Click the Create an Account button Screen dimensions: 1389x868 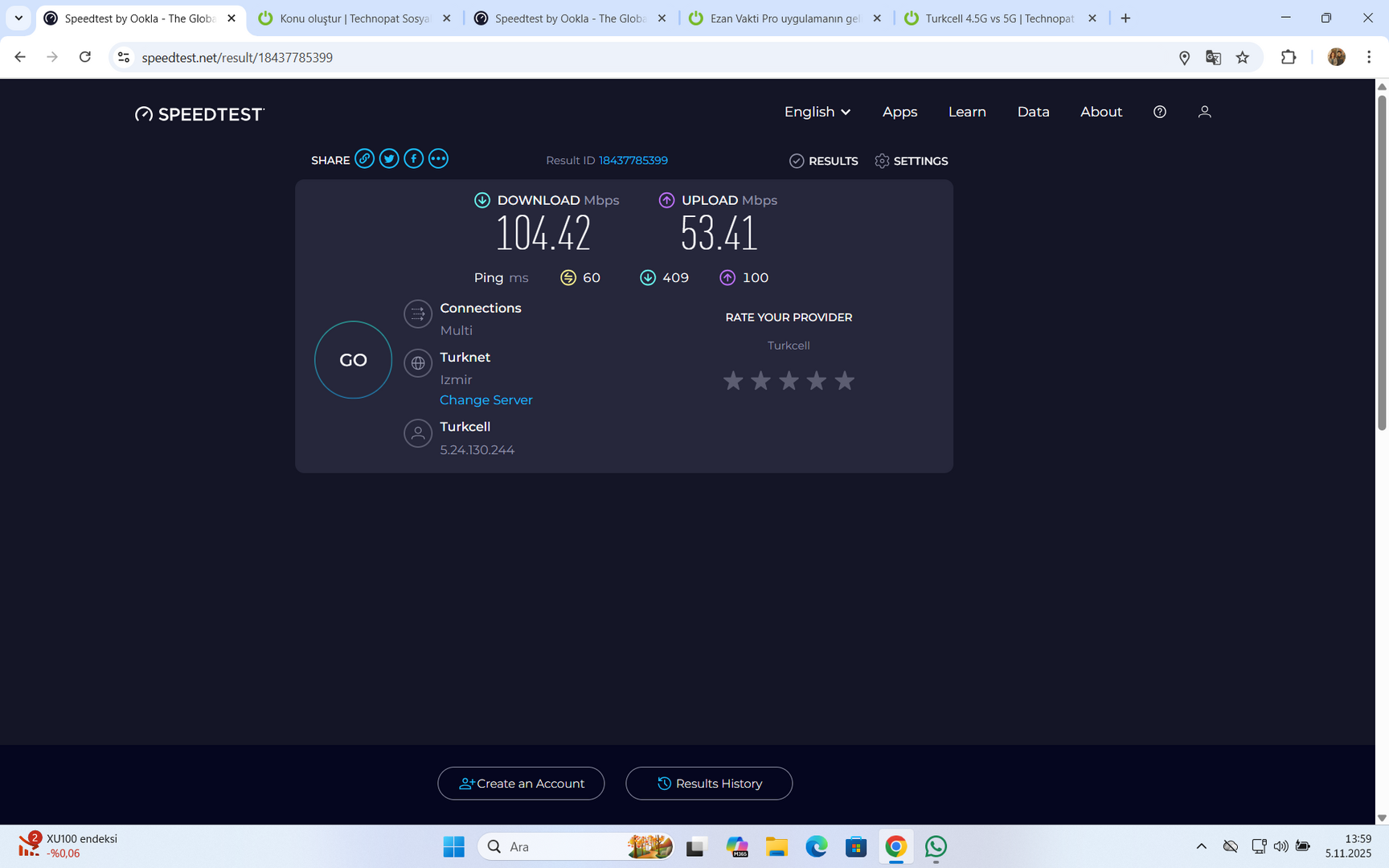pos(521,784)
